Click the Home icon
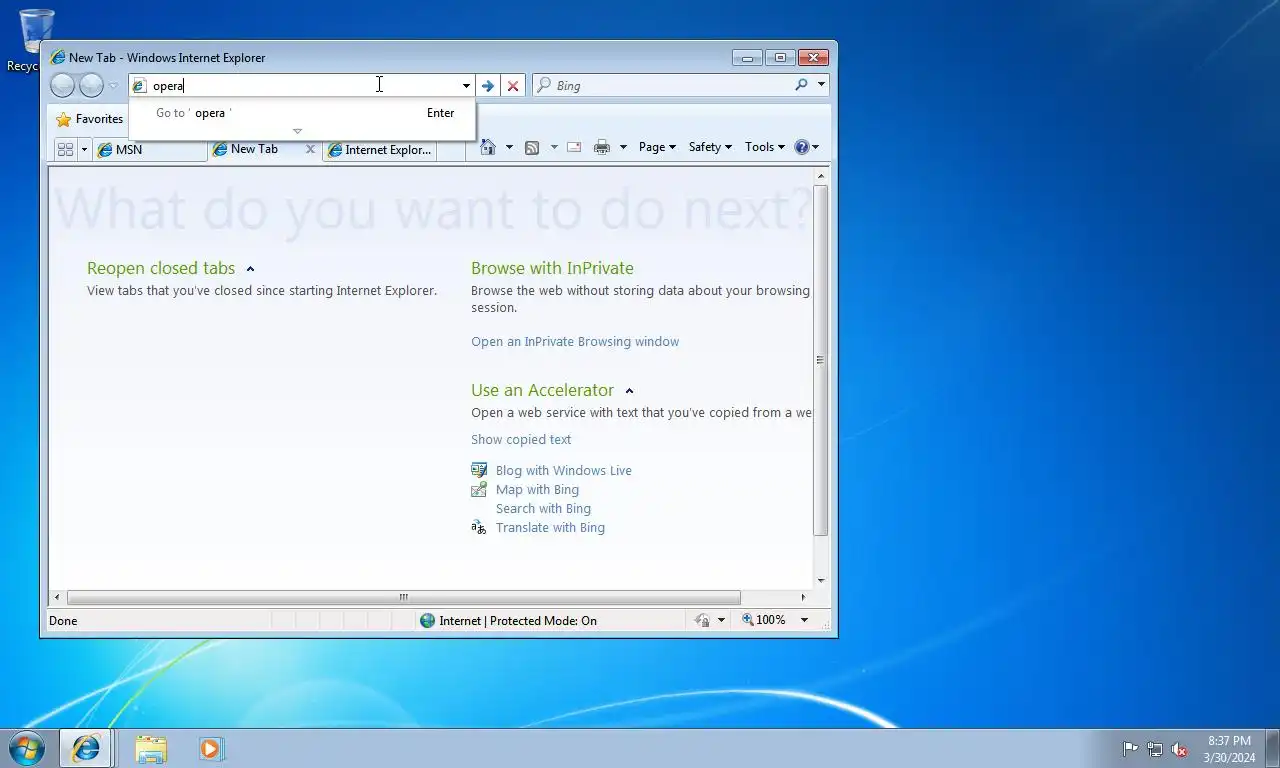Image resolution: width=1280 pixels, height=768 pixels. click(488, 147)
